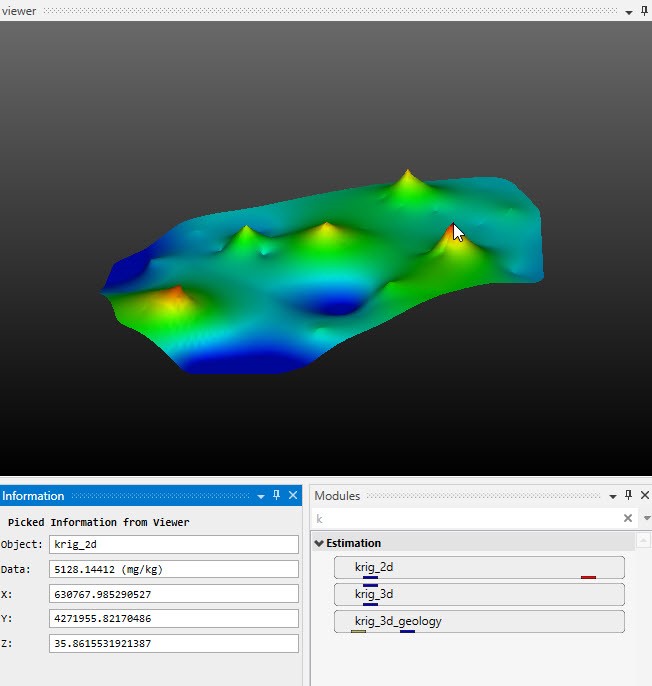Open the Information panel options dropdown
This screenshot has width=652, height=686.
(261, 496)
